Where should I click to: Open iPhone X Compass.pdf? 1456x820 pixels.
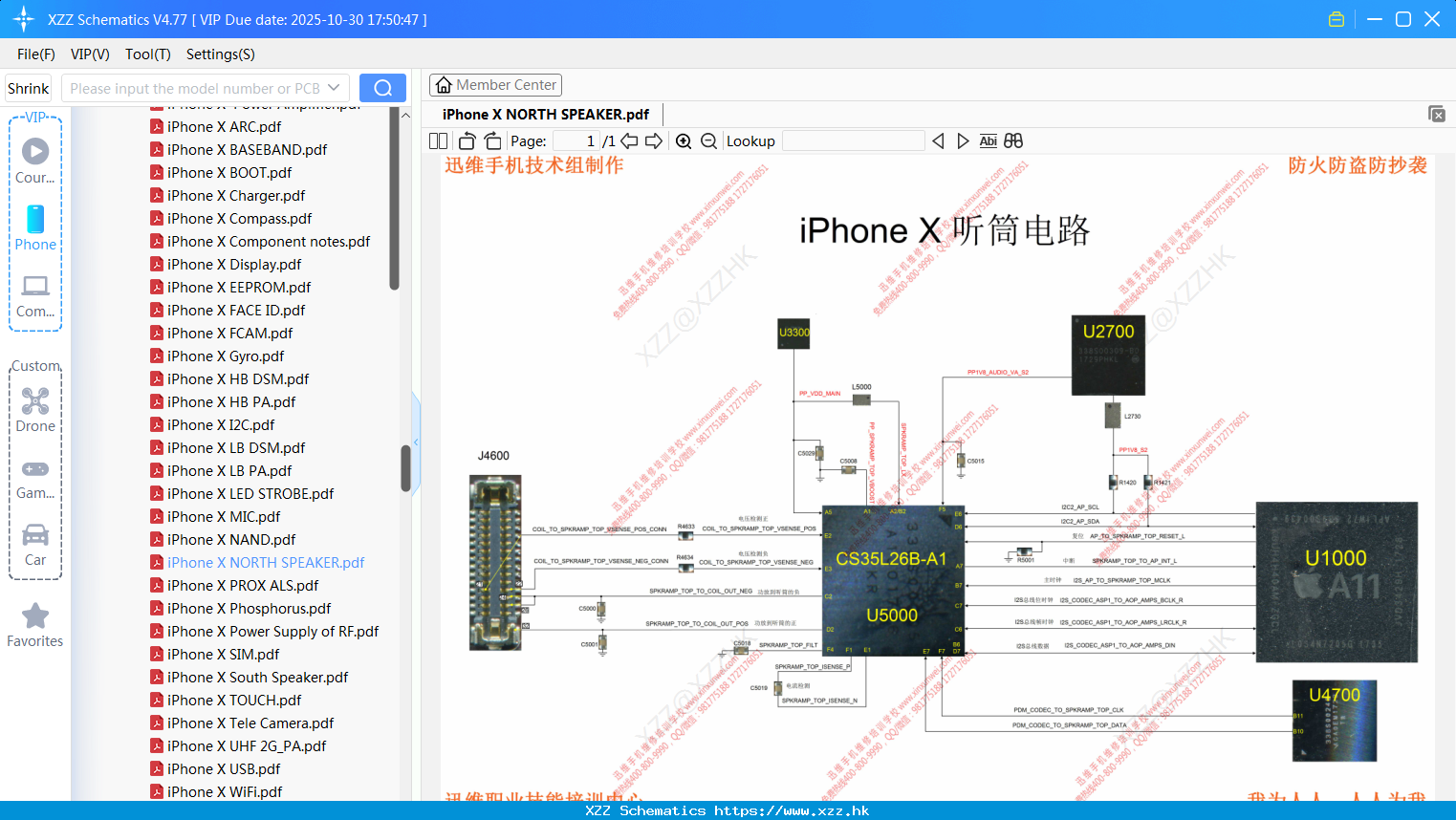click(239, 218)
